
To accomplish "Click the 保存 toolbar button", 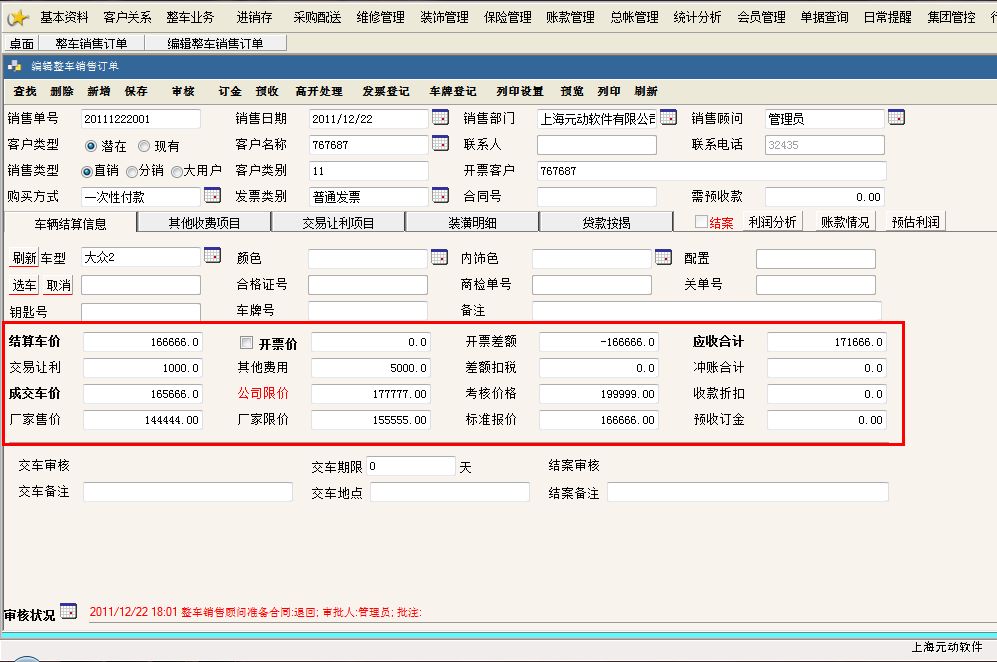I will 136,91.
